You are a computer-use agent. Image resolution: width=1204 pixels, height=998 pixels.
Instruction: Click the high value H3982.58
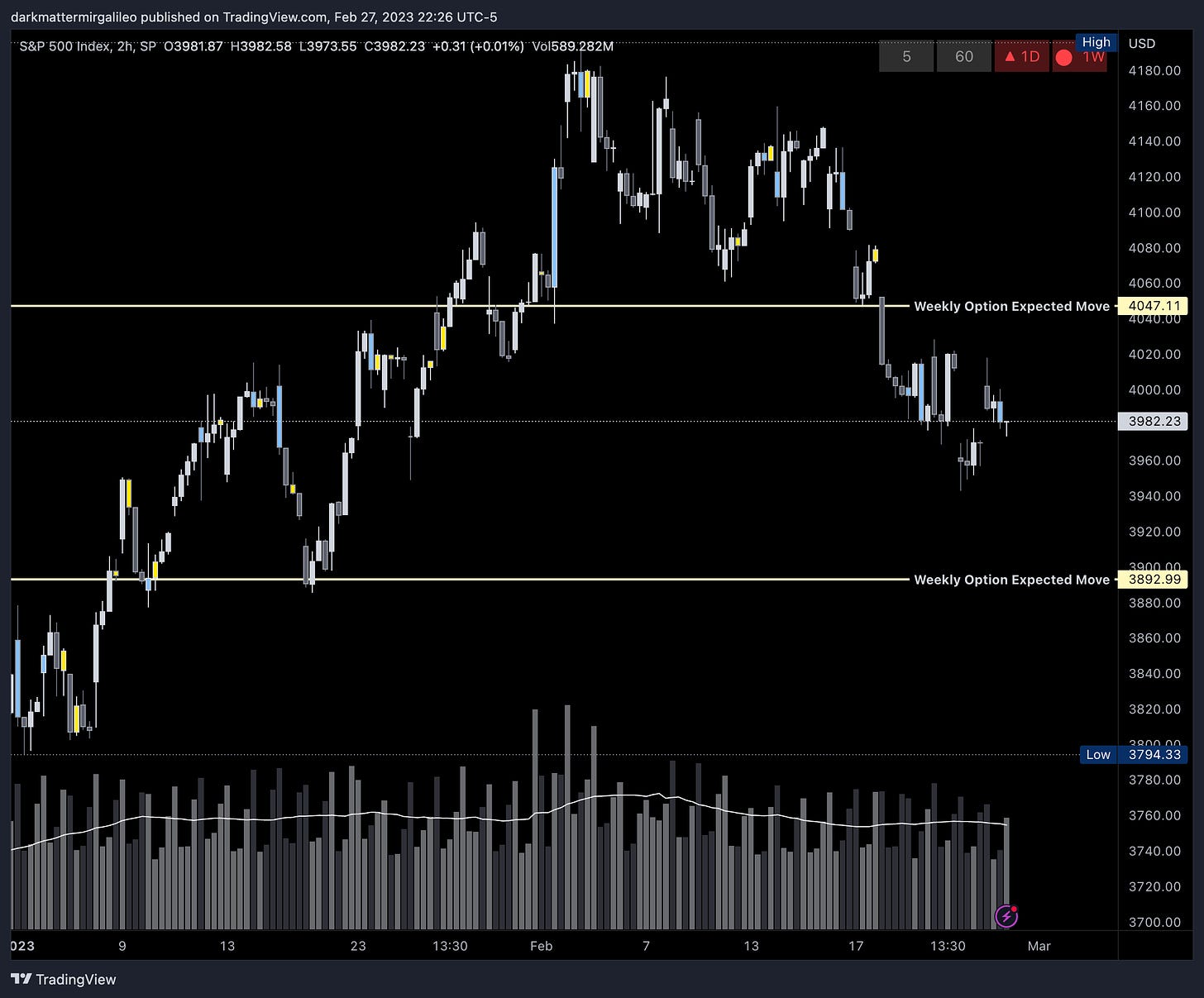coord(260,46)
